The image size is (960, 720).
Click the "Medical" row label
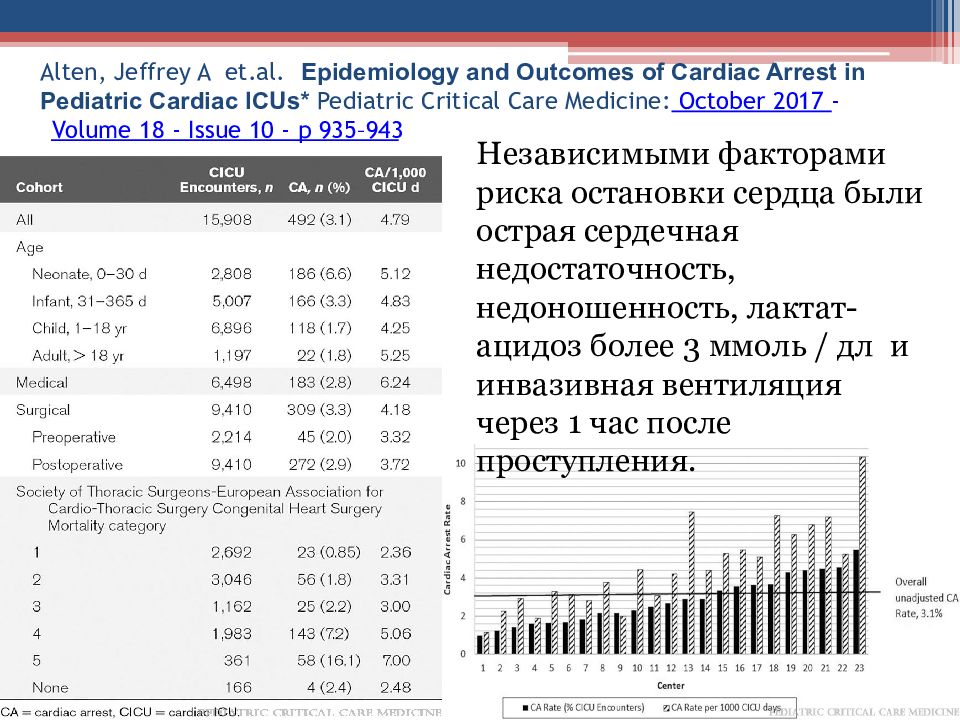point(42,383)
